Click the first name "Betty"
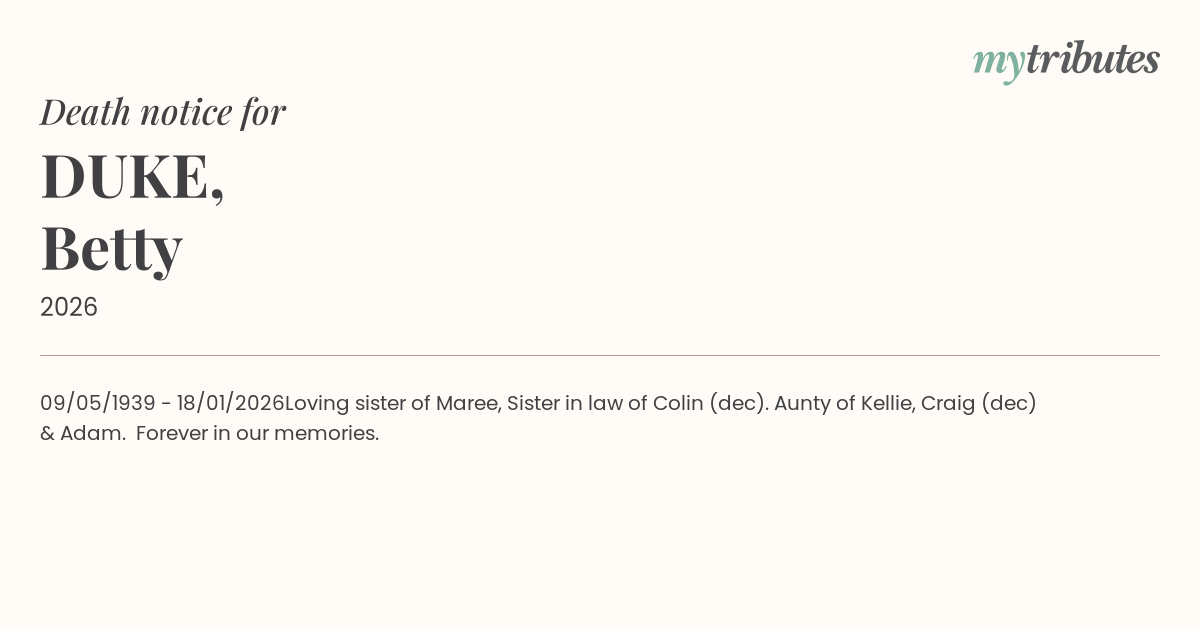1200x630 pixels. [111, 248]
